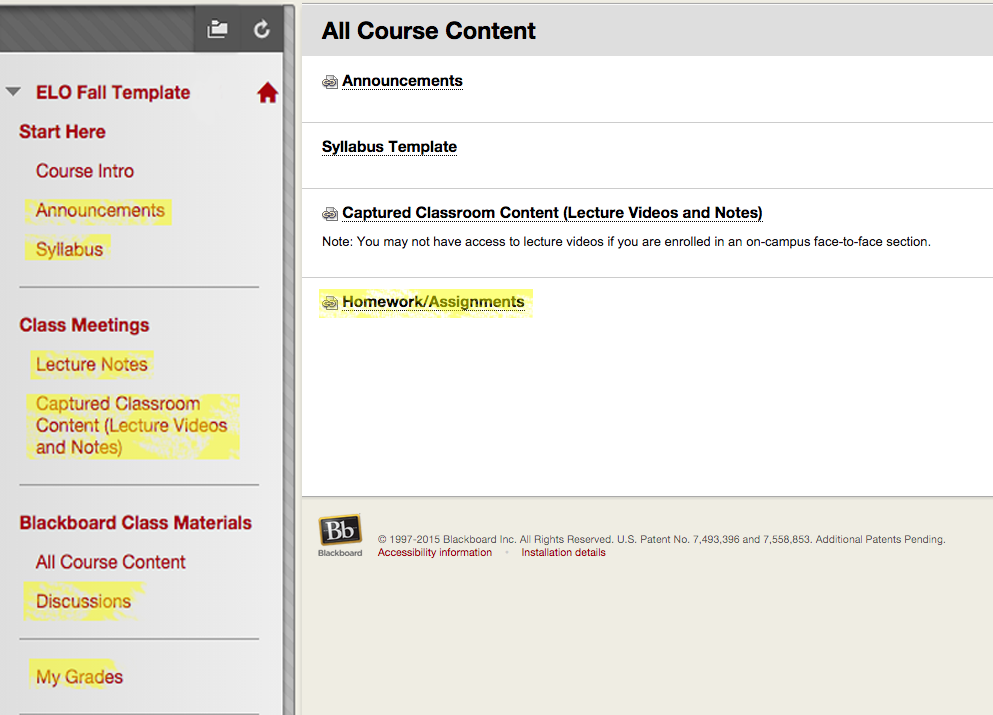
Task: Click the Class Meetings section heading
Action: point(84,326)
